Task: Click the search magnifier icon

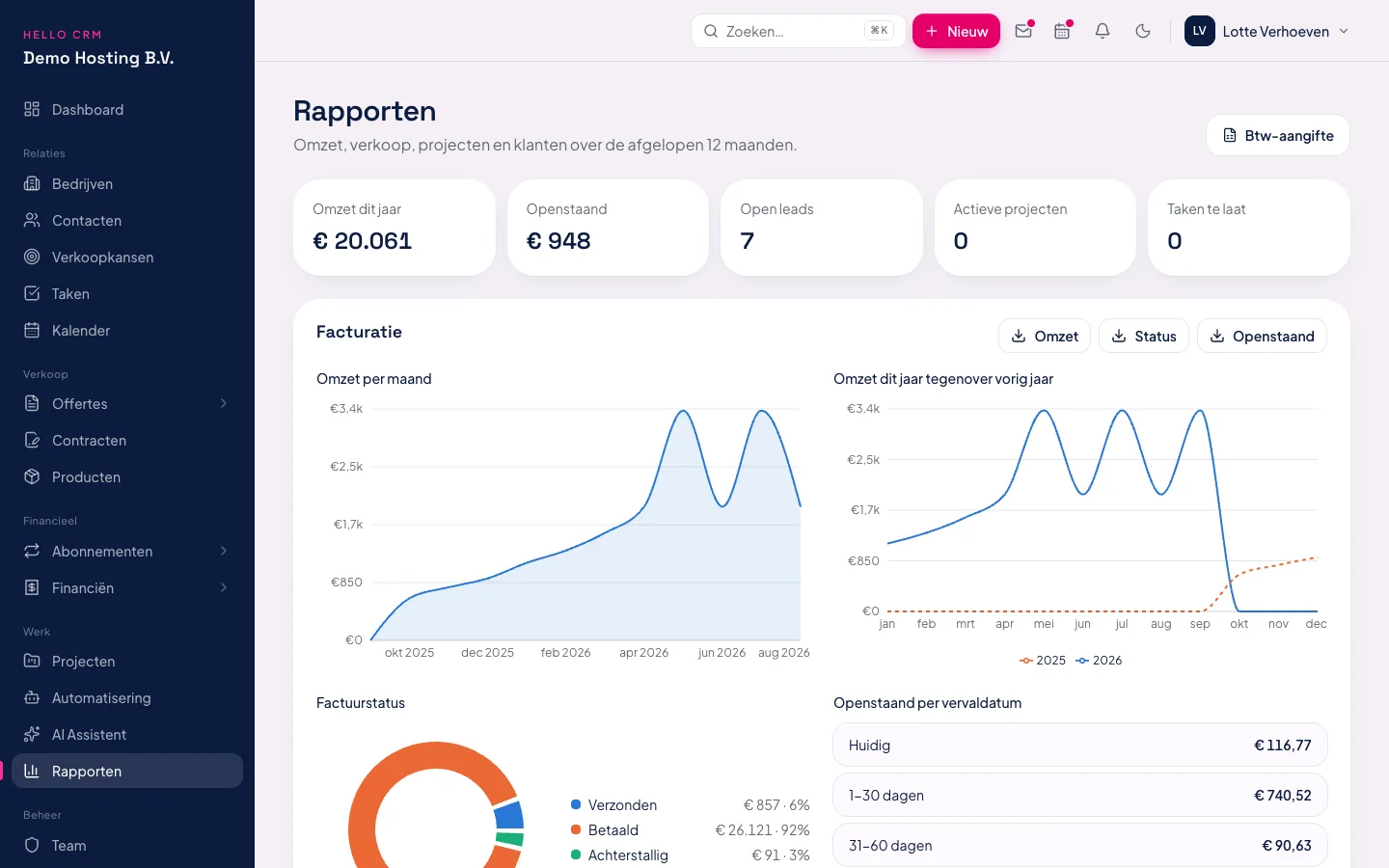Action: click(711, 31)
